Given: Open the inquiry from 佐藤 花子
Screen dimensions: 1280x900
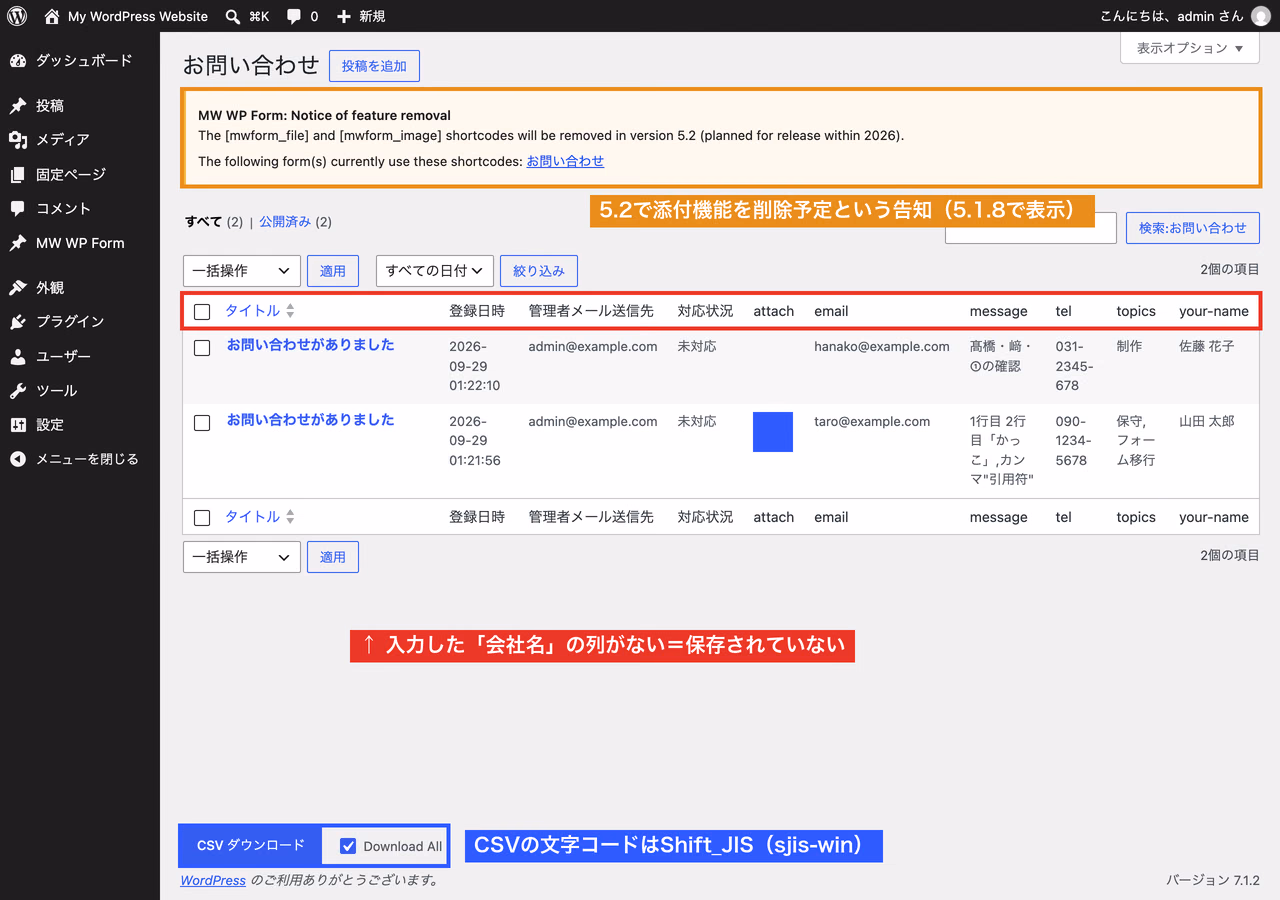Looking at the screenshot, I should (311, 345).
